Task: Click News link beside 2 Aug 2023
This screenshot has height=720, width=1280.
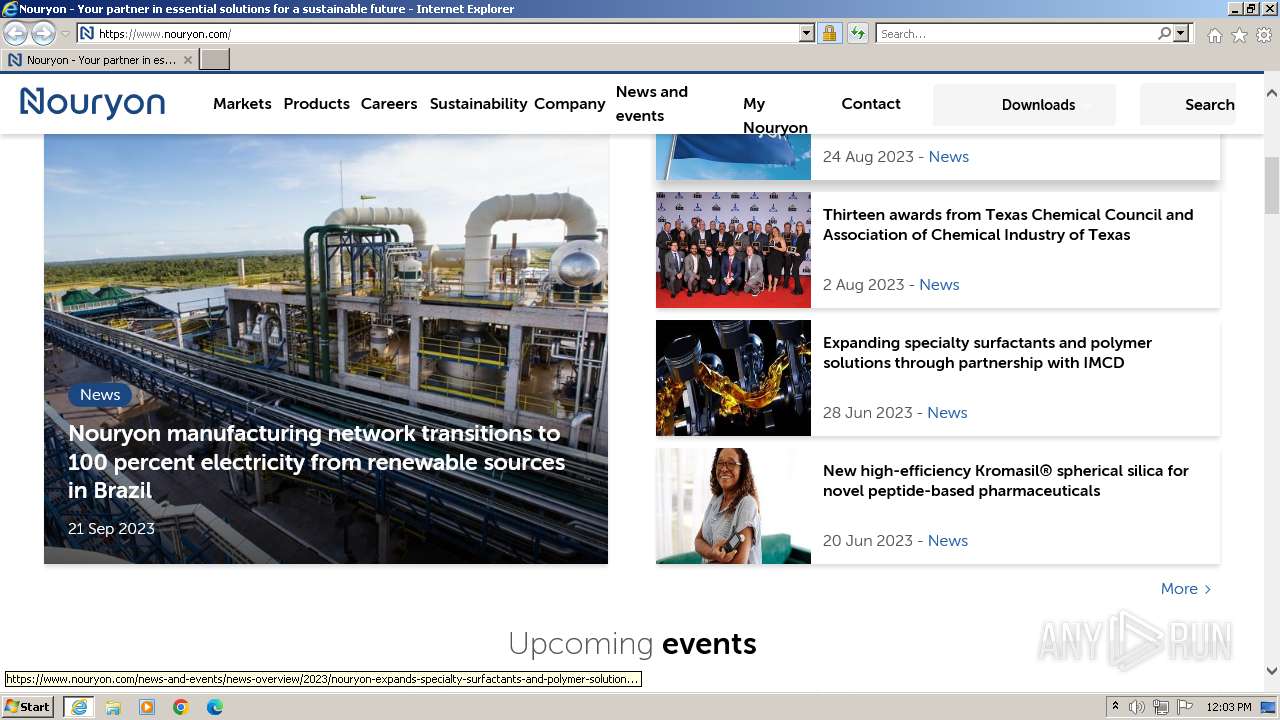Action: point(939,285)
